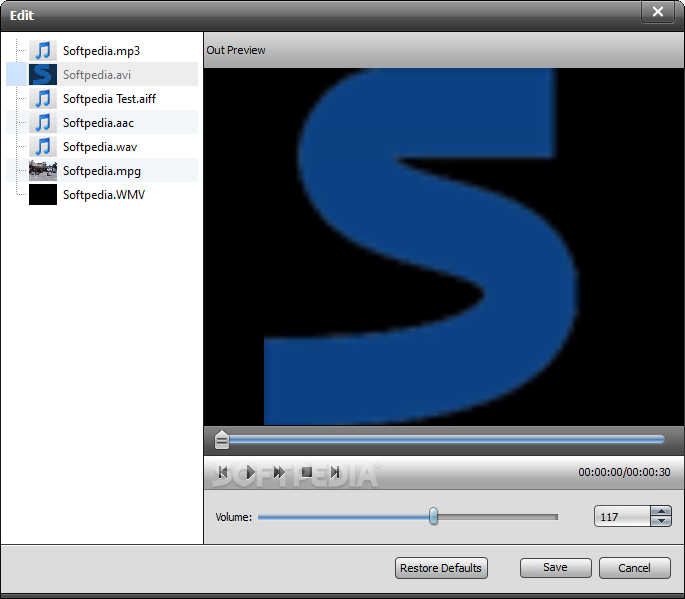Click the Softpedia.mpg video thumbnail
The image size is (685, 599).
click(43, 170)
